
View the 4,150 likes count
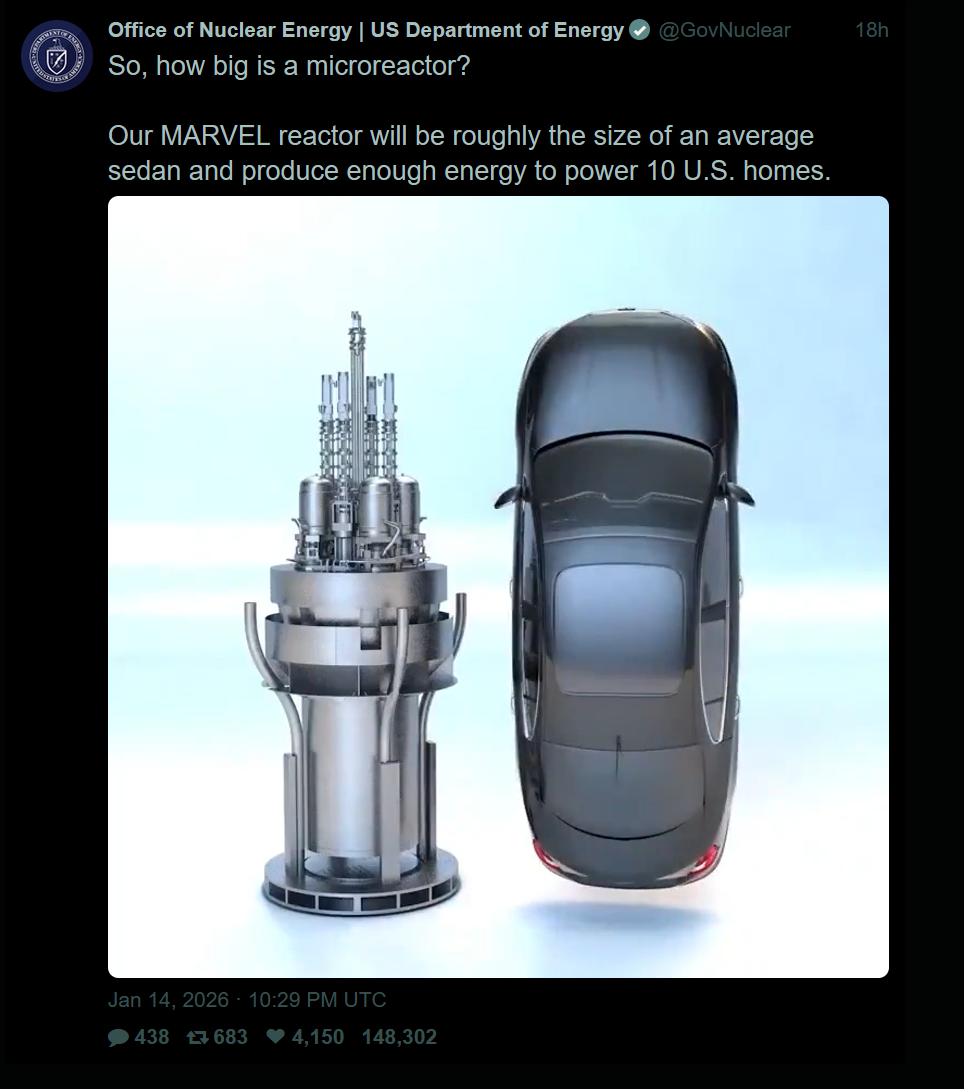click(318, 1037)
